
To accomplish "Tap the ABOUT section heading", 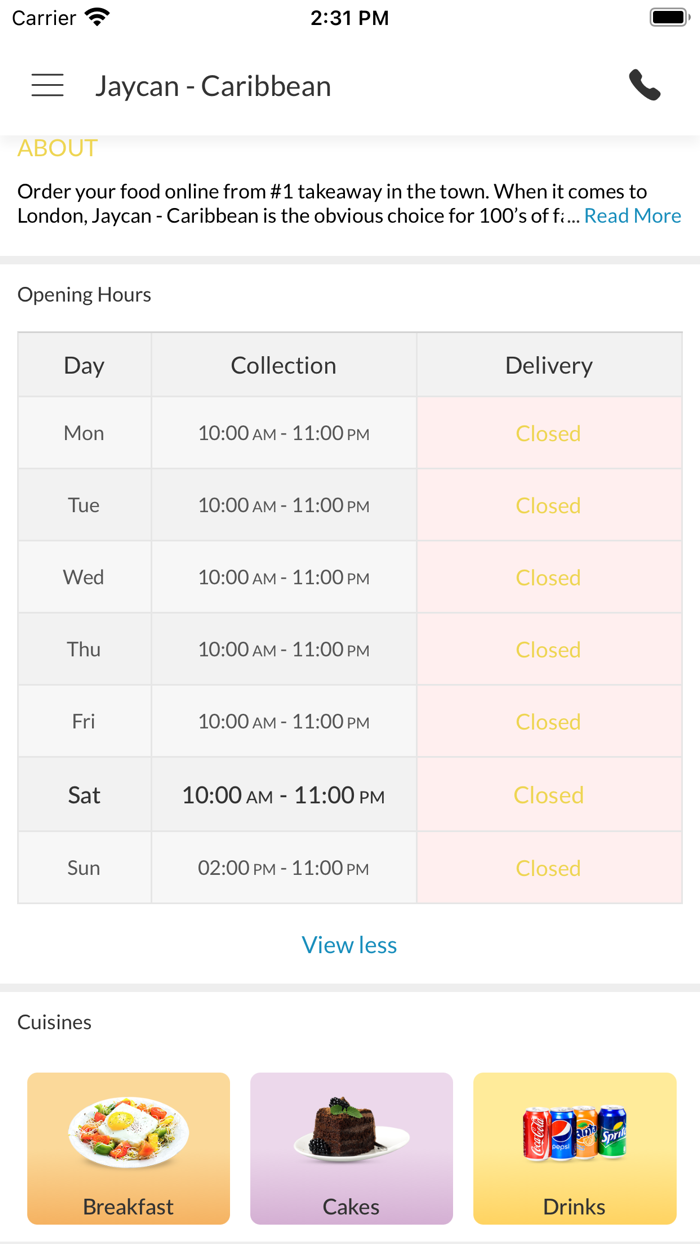I will pyautogui.click(x=58, y=148).
